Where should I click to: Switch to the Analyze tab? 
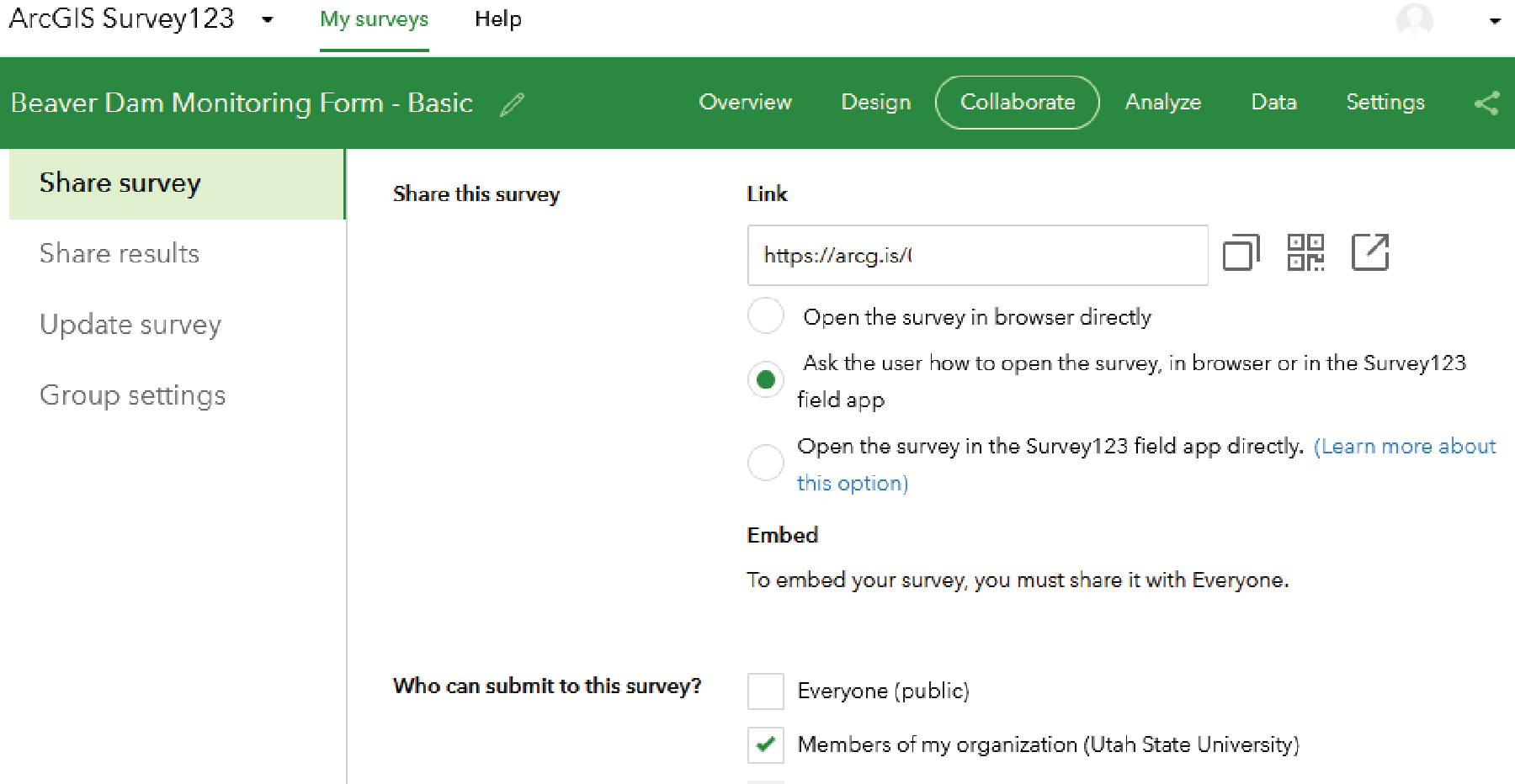pos(1163,103)
